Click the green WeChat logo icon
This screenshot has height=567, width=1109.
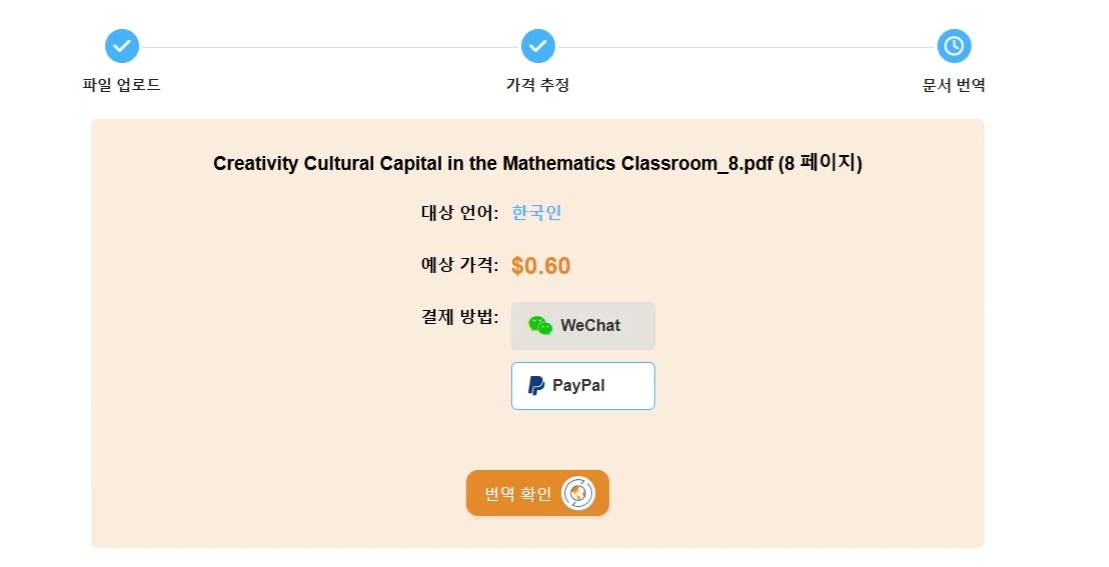click(x=540, y=325)
